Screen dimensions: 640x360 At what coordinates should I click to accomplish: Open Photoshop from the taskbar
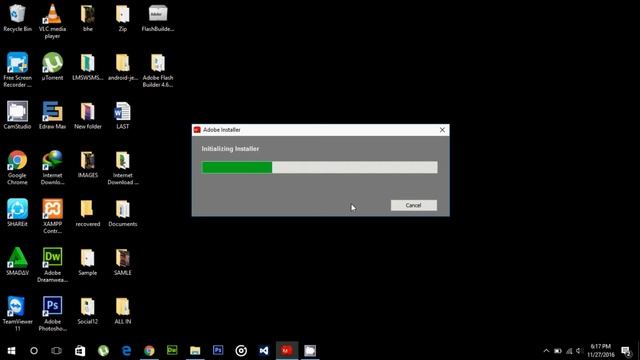[x=218, y=351]
